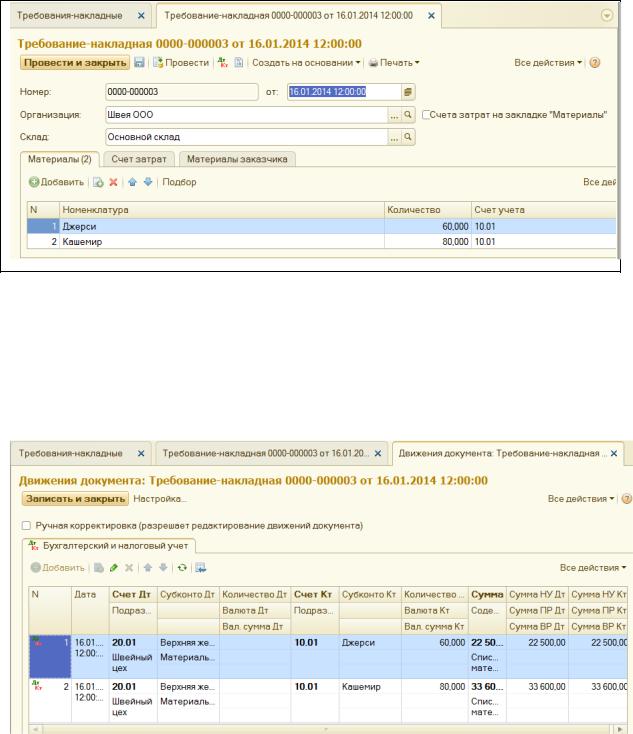The width and height of the screenshot is (633, 734).
Task: Select the Джерси row in the materials table
Action: point(322,227)
